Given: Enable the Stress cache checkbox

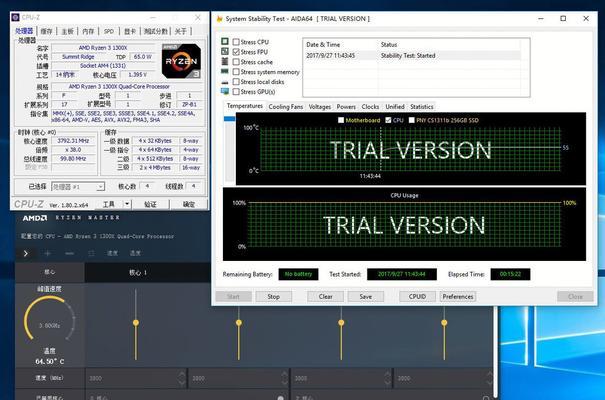Looking at the screenshot, I should coord(236,62).
